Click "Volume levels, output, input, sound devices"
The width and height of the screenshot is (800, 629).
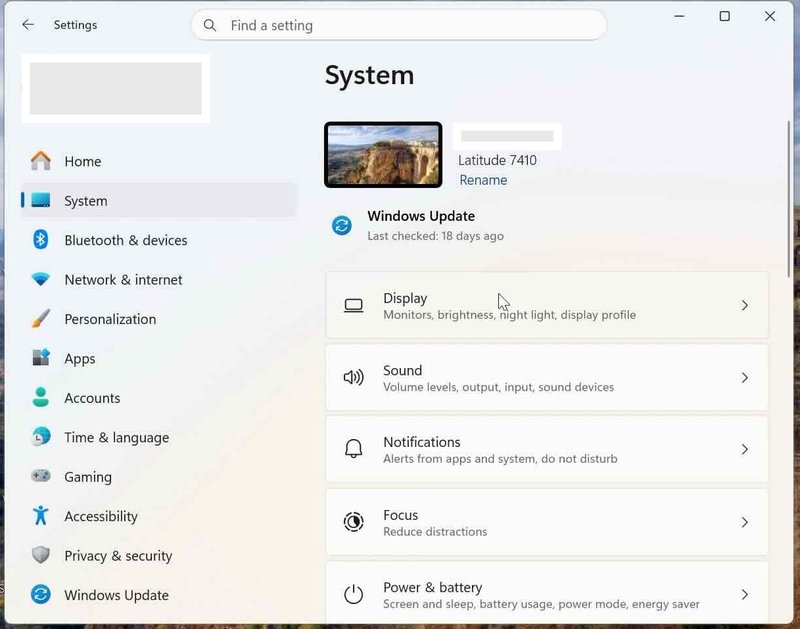coord(498,387)
